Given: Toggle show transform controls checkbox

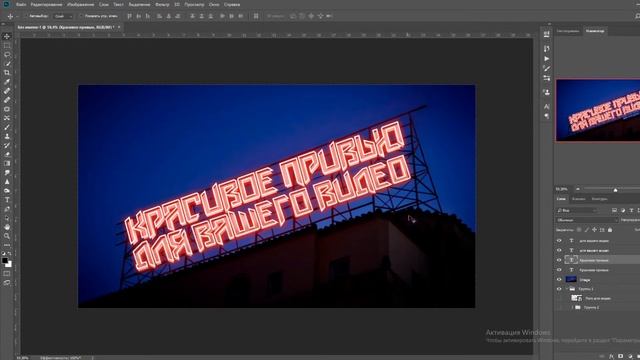Looking at the screenshot, I should [x=81, y=16].
